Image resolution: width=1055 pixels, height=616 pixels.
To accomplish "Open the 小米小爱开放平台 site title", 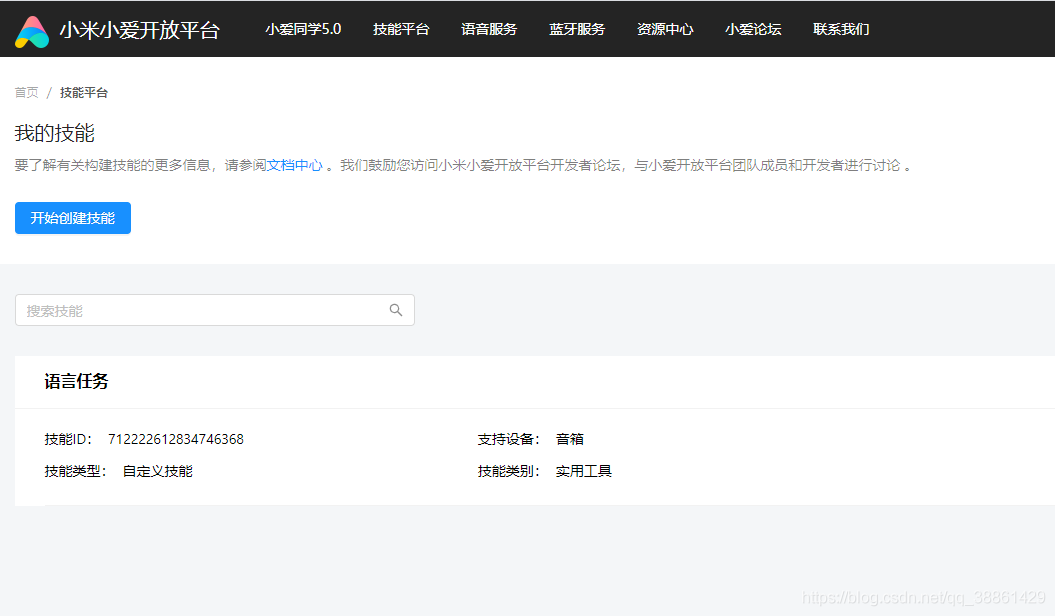I will 139,30.
